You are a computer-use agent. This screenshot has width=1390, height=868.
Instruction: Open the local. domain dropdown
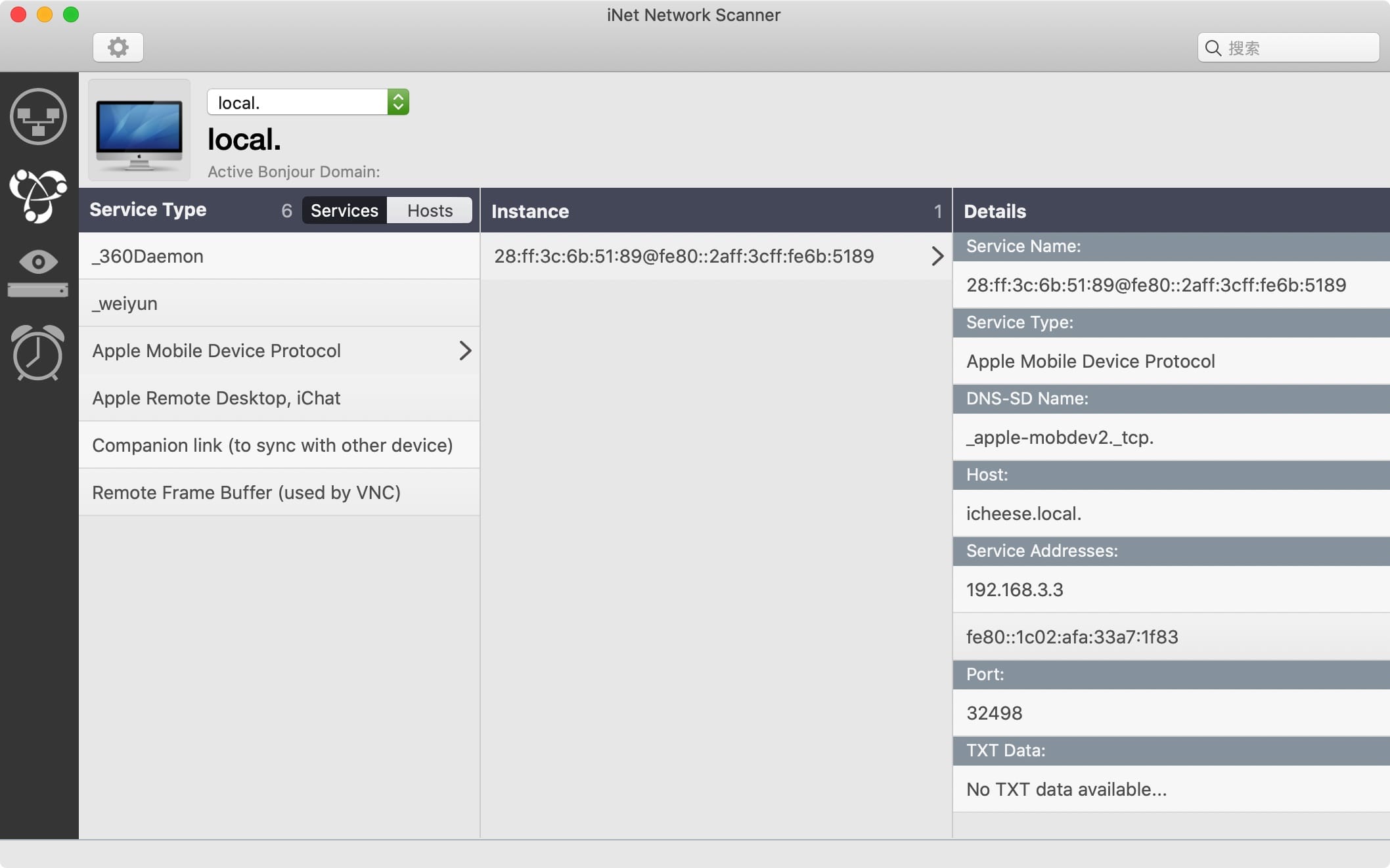[398, 102]
